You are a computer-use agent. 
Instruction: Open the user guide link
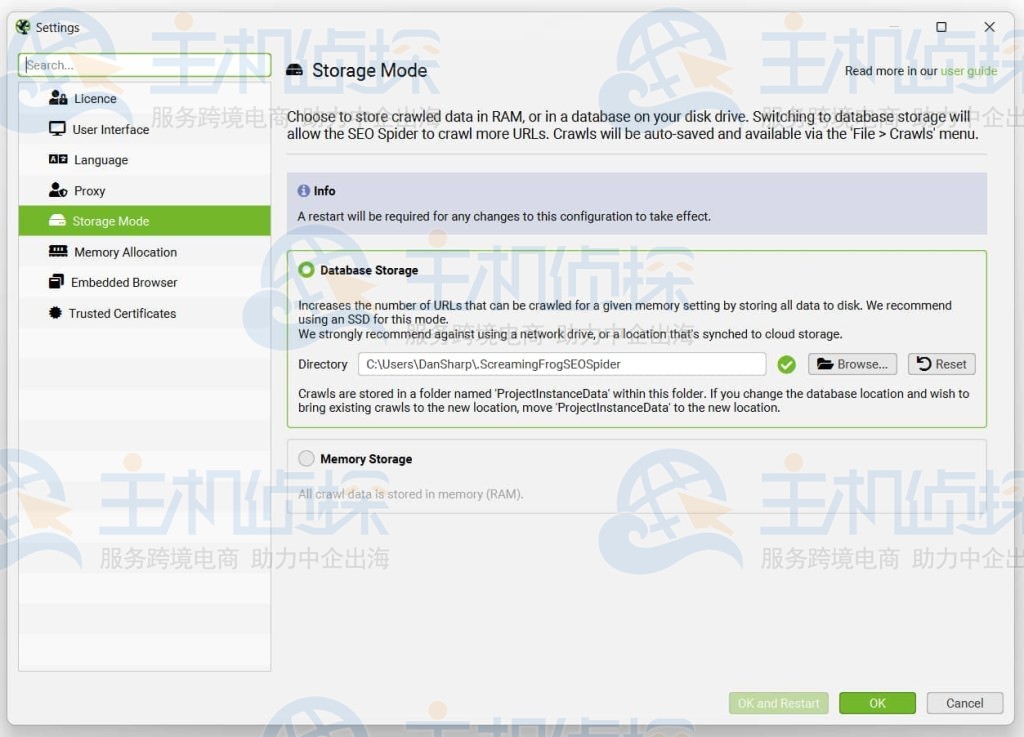968,71
